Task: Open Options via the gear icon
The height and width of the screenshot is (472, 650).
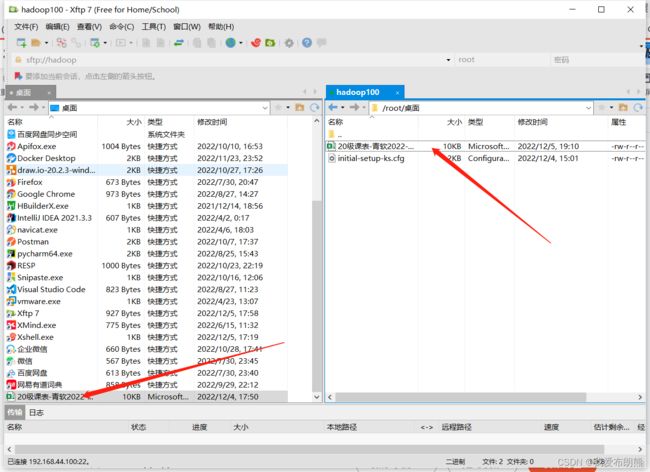Action: [289, 43]
